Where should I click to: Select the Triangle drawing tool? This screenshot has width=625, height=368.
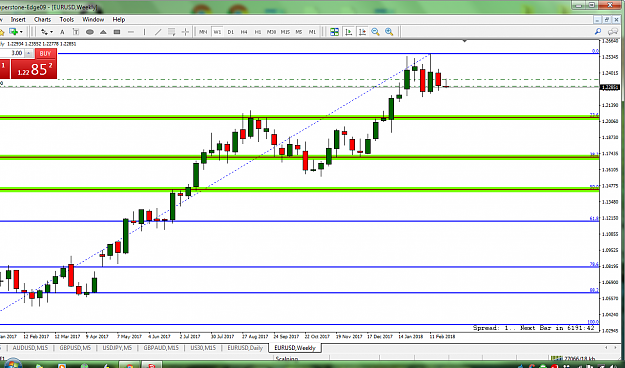click(x=103, y=32)
